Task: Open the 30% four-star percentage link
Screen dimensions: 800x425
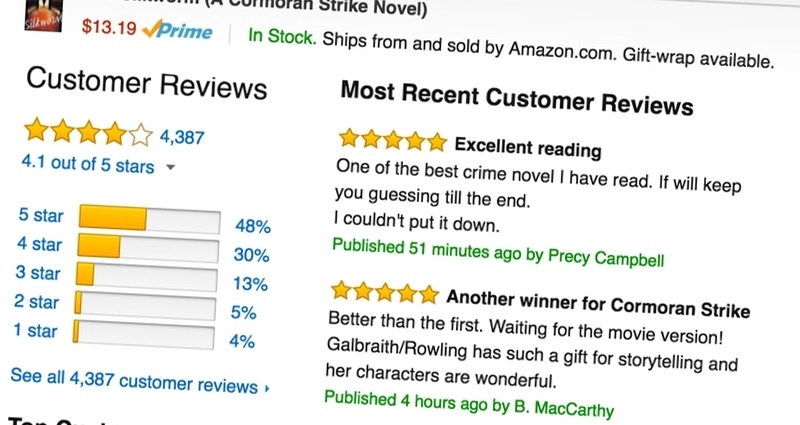Action: click(x=252, y=255)
